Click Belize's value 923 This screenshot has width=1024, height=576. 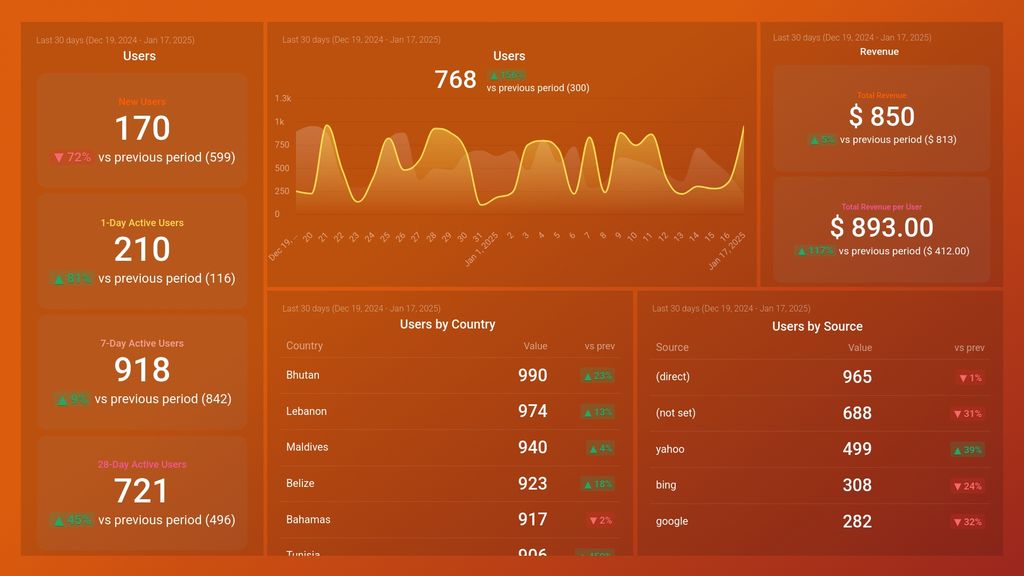(x=532, y=484)
